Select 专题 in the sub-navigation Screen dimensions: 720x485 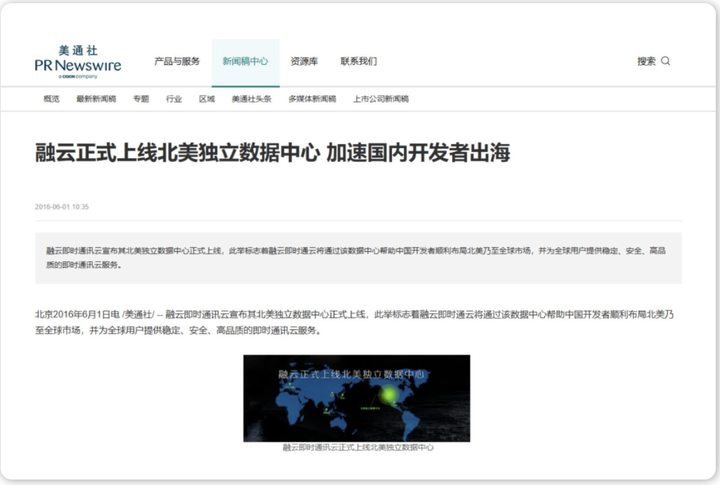141,99
